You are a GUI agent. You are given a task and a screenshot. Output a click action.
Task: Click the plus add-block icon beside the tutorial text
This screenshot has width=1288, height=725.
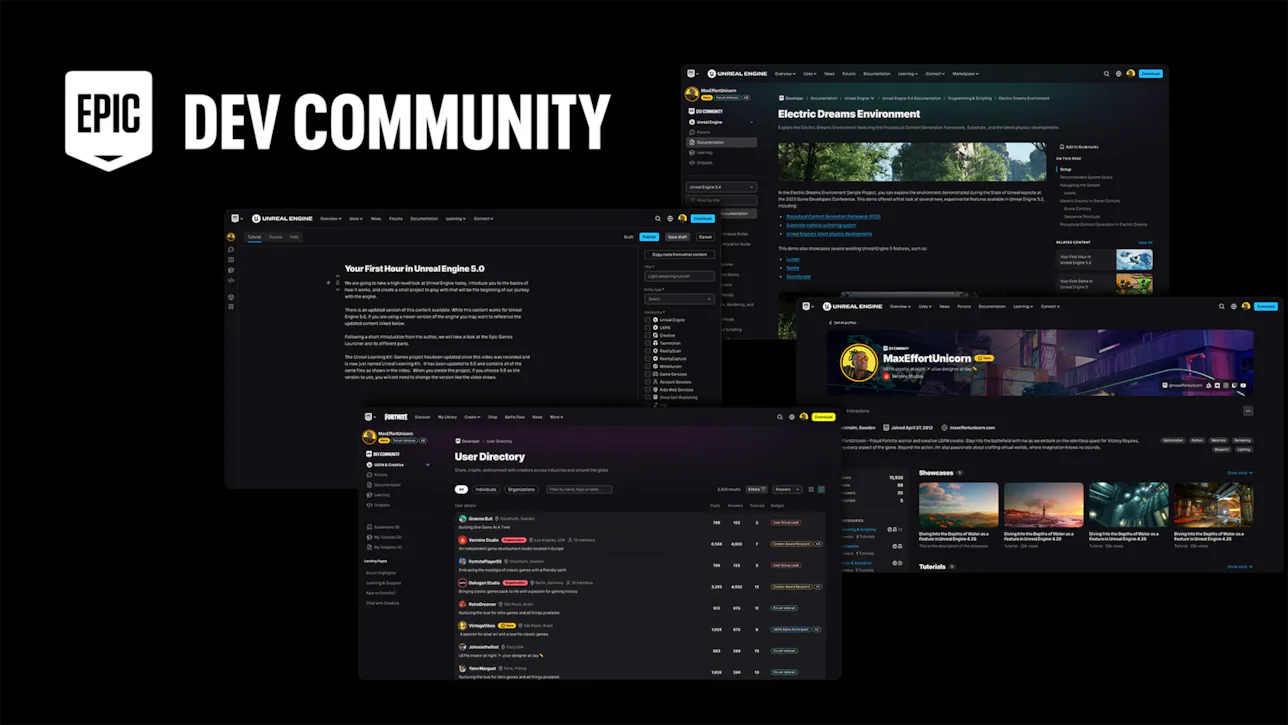point(328,283)
